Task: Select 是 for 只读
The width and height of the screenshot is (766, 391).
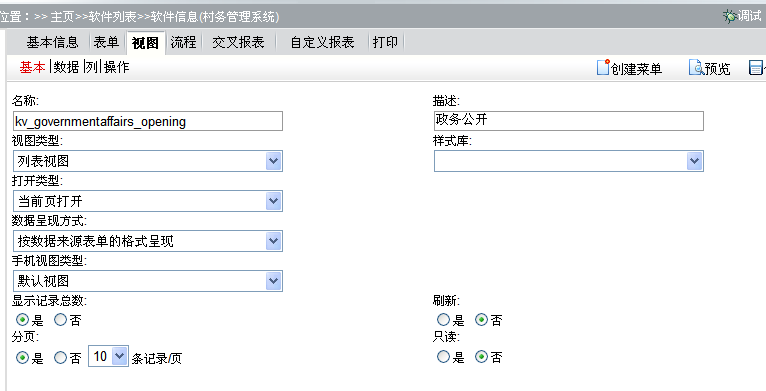Action: click(443, 357)
